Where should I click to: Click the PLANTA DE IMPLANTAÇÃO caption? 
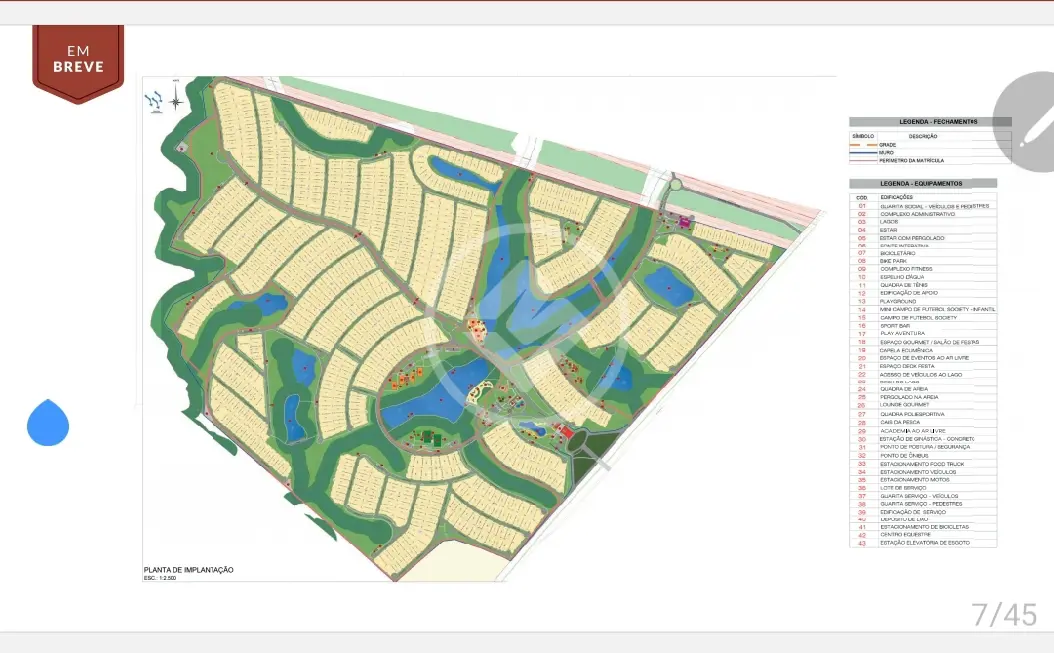coord(189,570)
